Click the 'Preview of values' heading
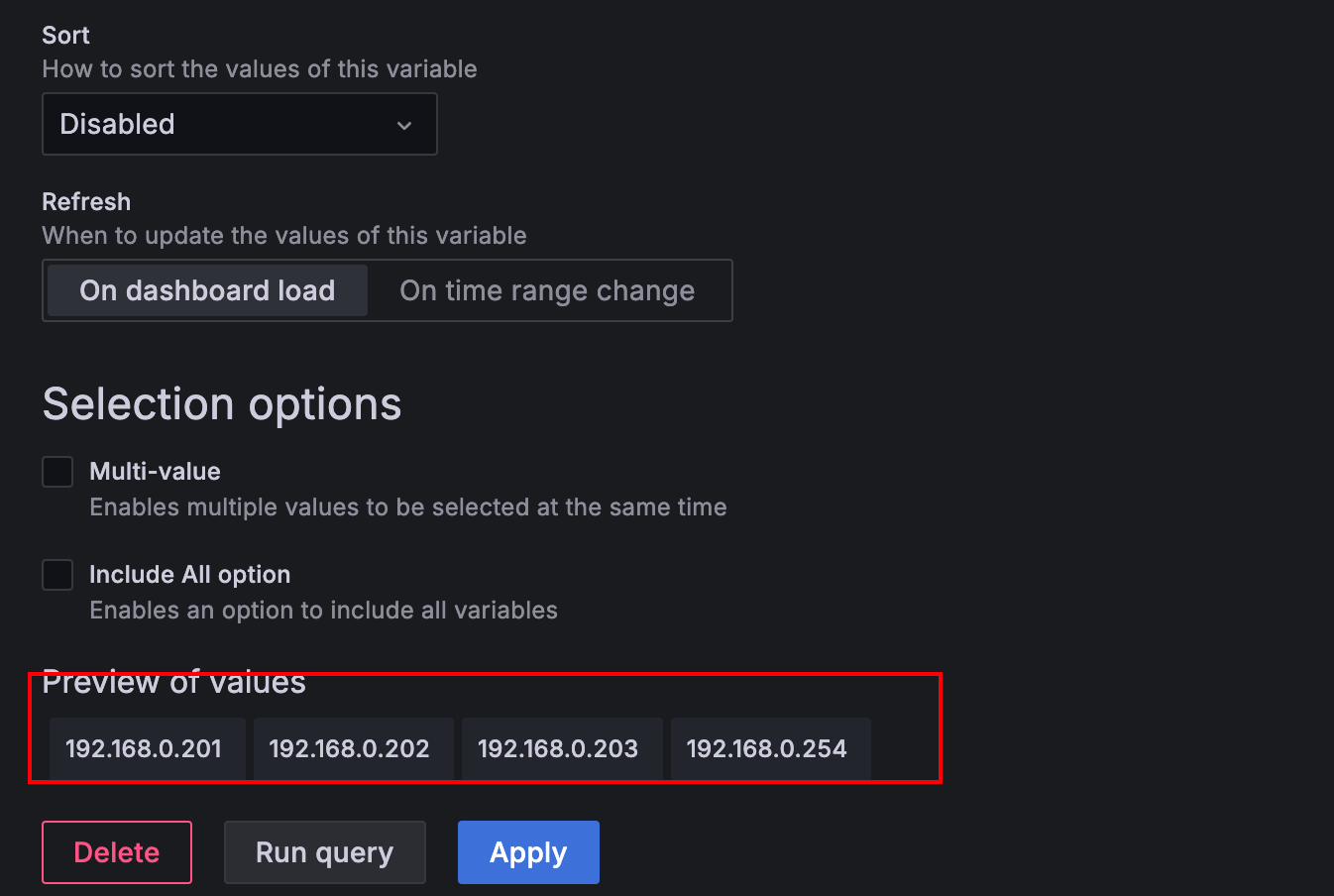The width and height of the screenshot is (1334, 896). [x=174, y=682]
